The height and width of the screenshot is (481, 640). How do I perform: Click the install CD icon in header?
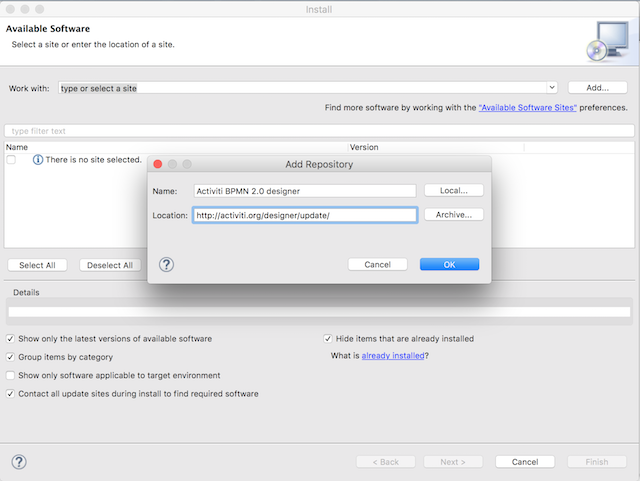(606, 39)
